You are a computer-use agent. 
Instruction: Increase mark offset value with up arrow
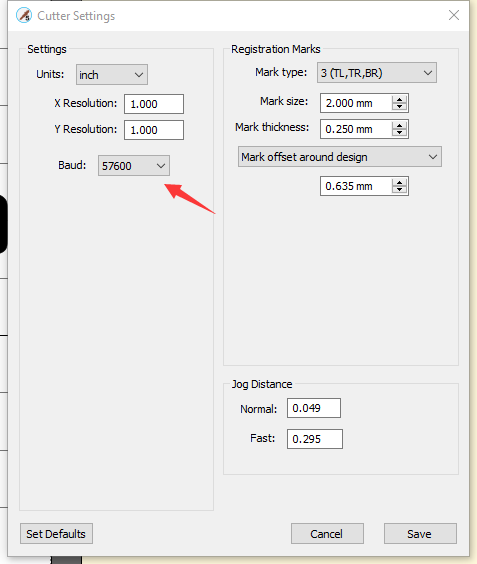tap(399, 182)
